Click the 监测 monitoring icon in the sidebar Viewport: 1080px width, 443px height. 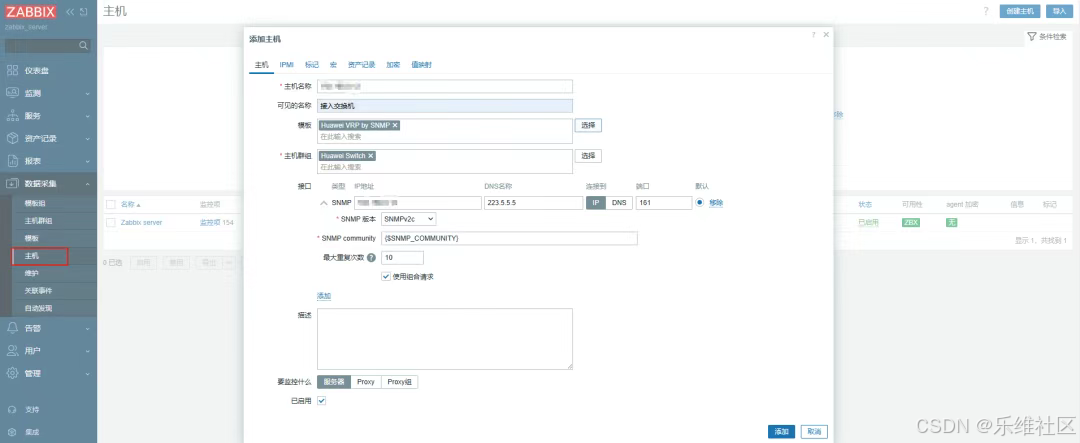pos(12,93)
